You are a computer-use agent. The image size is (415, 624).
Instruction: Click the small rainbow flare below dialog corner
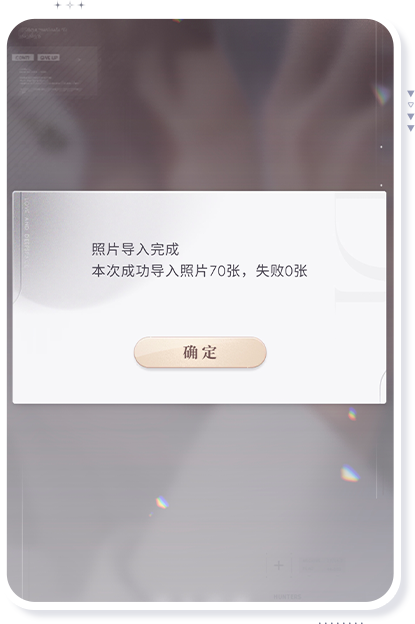point(352,414)
